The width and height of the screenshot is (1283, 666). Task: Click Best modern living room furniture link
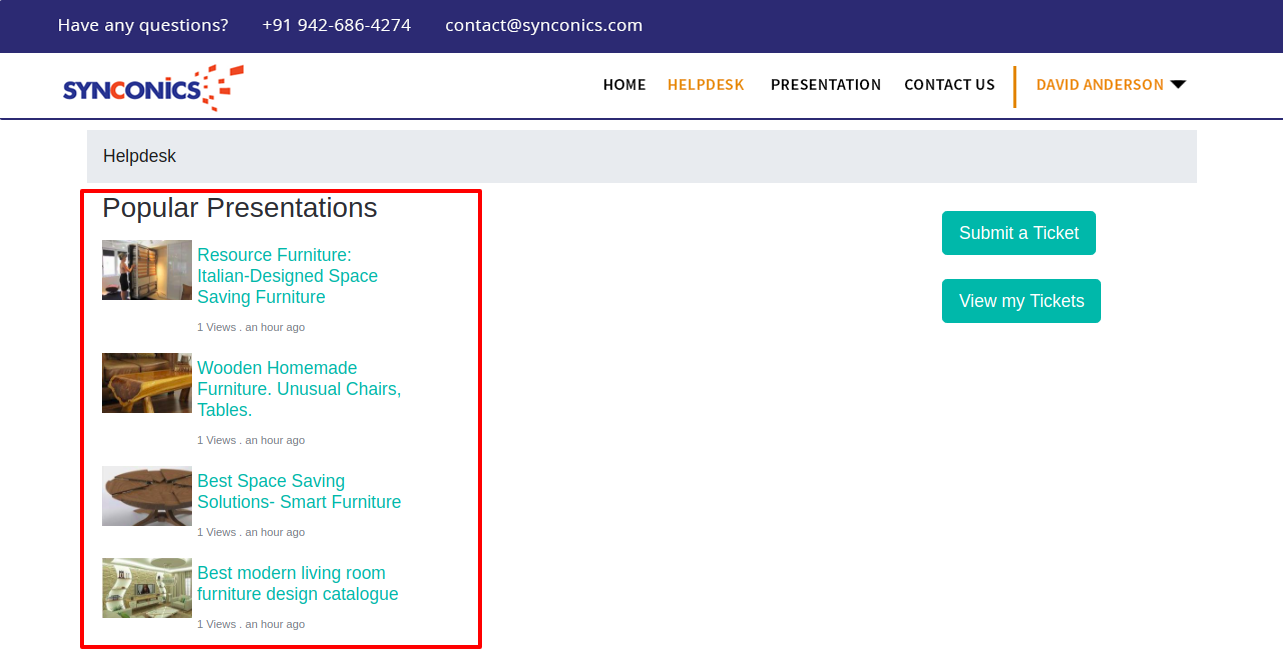[297, 584]
